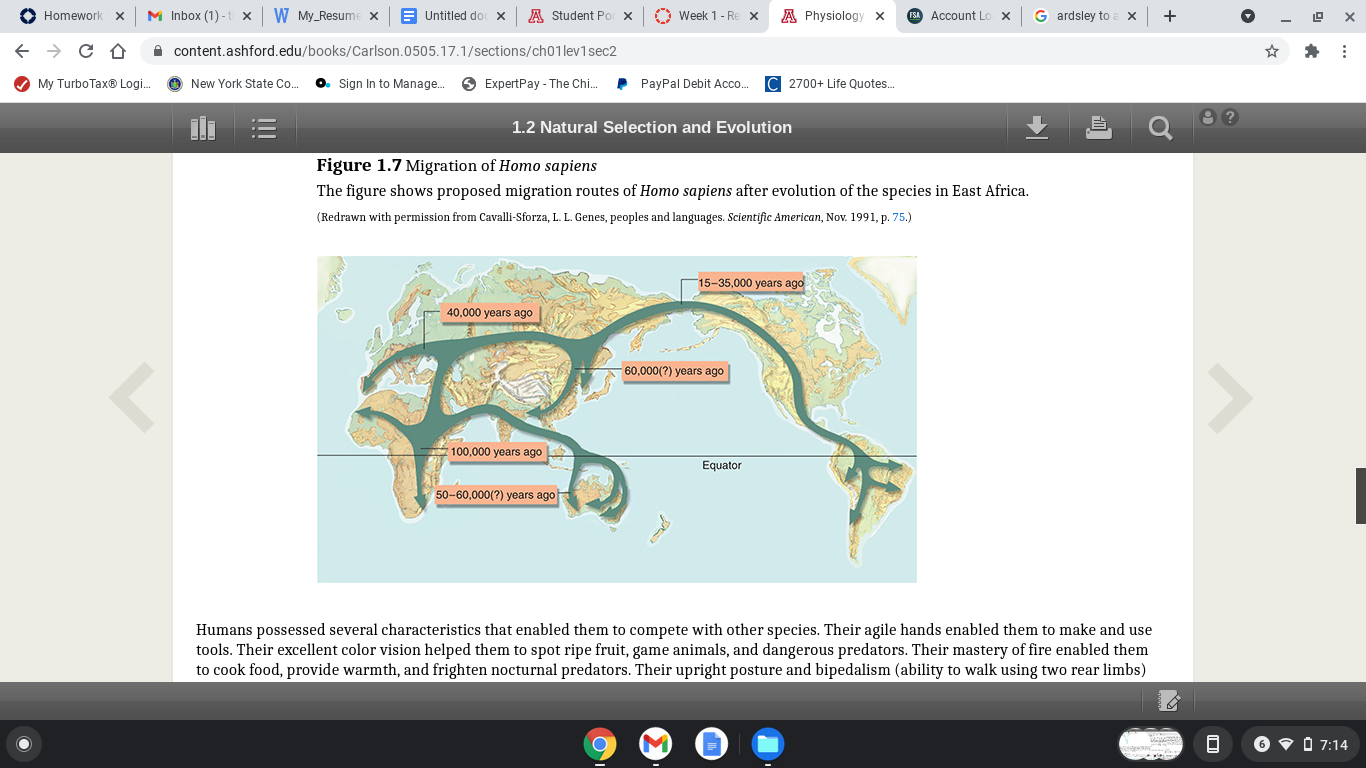The height and width of the screenshot is (768, 1366).
Task: Open New York State Co... bookmark
Action: tap(234, 84)
